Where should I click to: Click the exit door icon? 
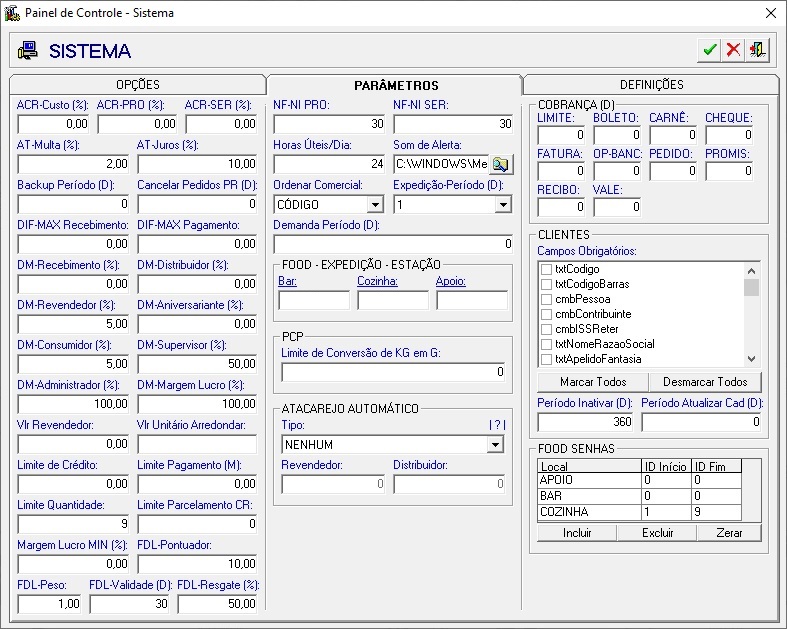pyautogui.click(x=757, y=50)
